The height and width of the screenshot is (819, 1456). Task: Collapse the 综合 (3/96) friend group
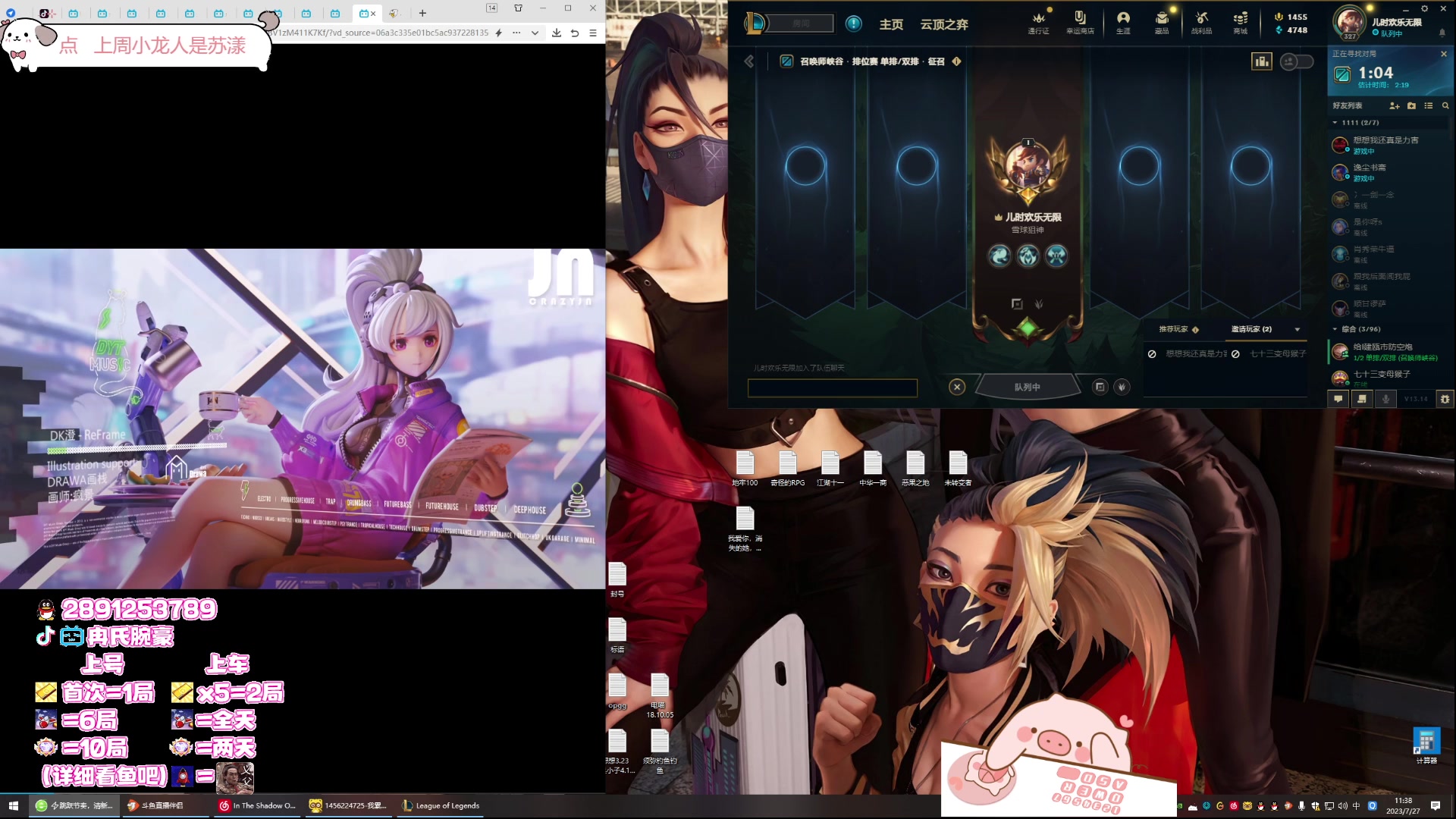(1335, 329)
